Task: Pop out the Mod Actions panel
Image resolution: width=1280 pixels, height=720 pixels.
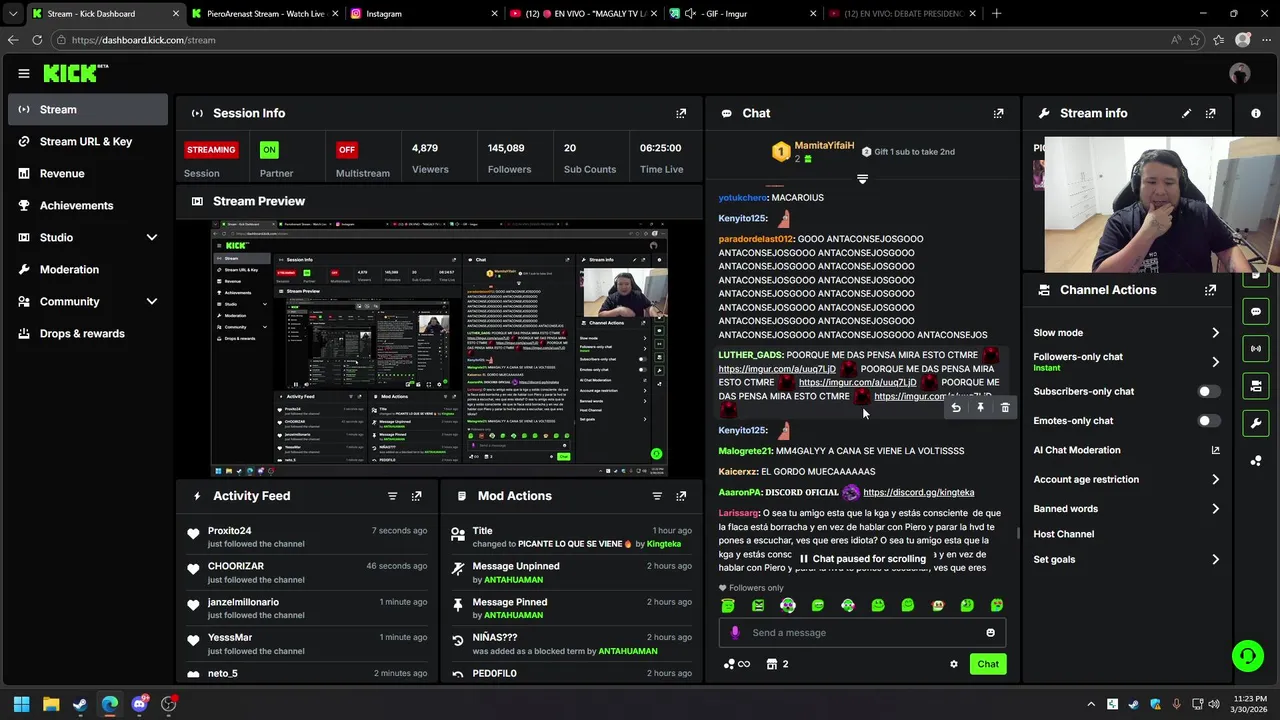Action: coord(681,496)
